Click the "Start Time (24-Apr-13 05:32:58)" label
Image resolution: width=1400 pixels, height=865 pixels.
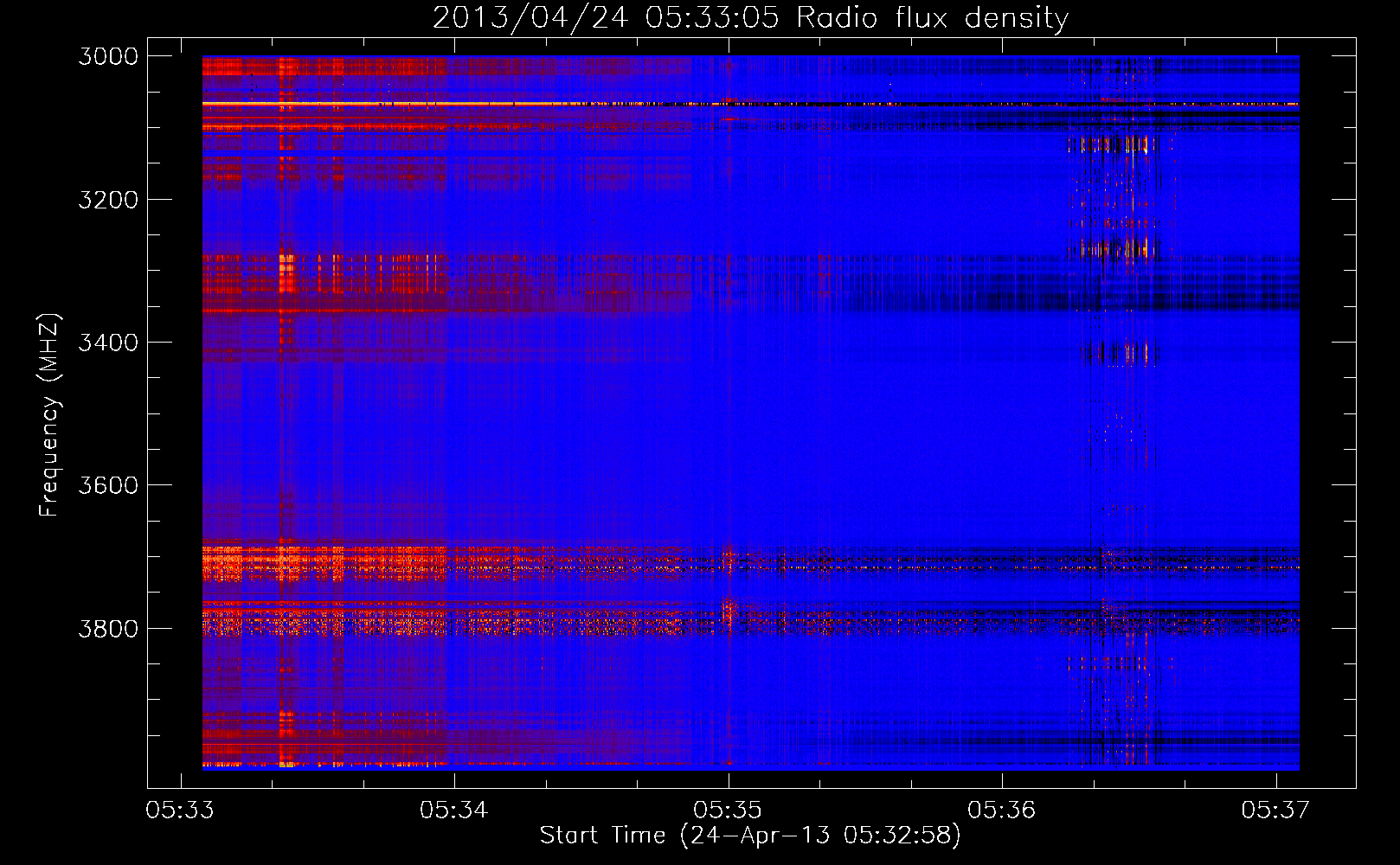[750, 836]
